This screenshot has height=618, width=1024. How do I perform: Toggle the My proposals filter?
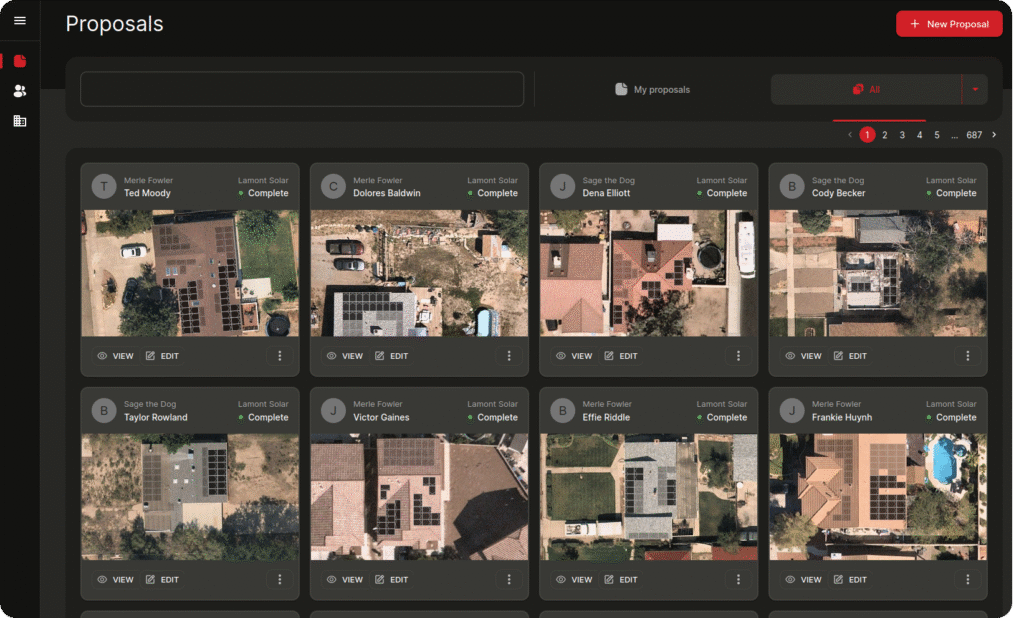coord(652,89)
